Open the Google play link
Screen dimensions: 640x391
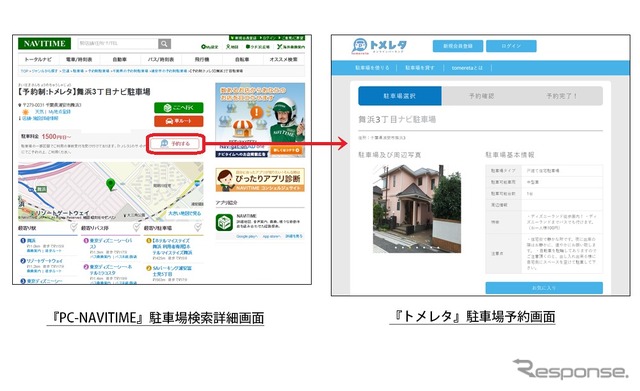coord(247,236)
